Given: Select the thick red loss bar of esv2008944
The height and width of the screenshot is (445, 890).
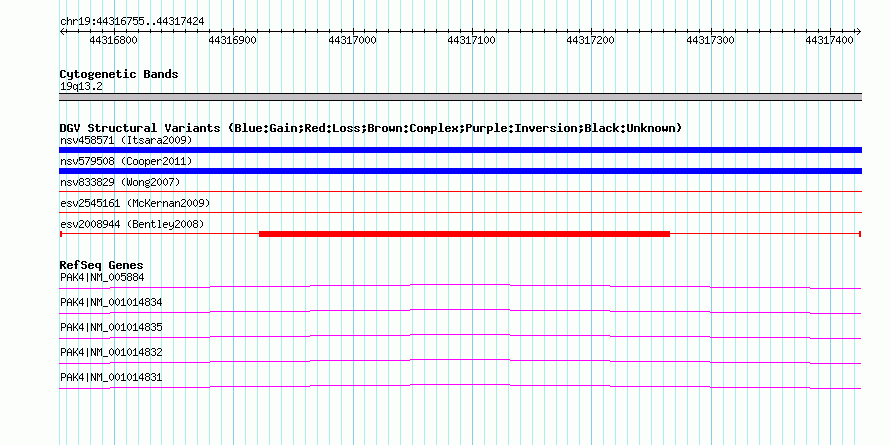Looking at the screenshot, I should 464,234.
